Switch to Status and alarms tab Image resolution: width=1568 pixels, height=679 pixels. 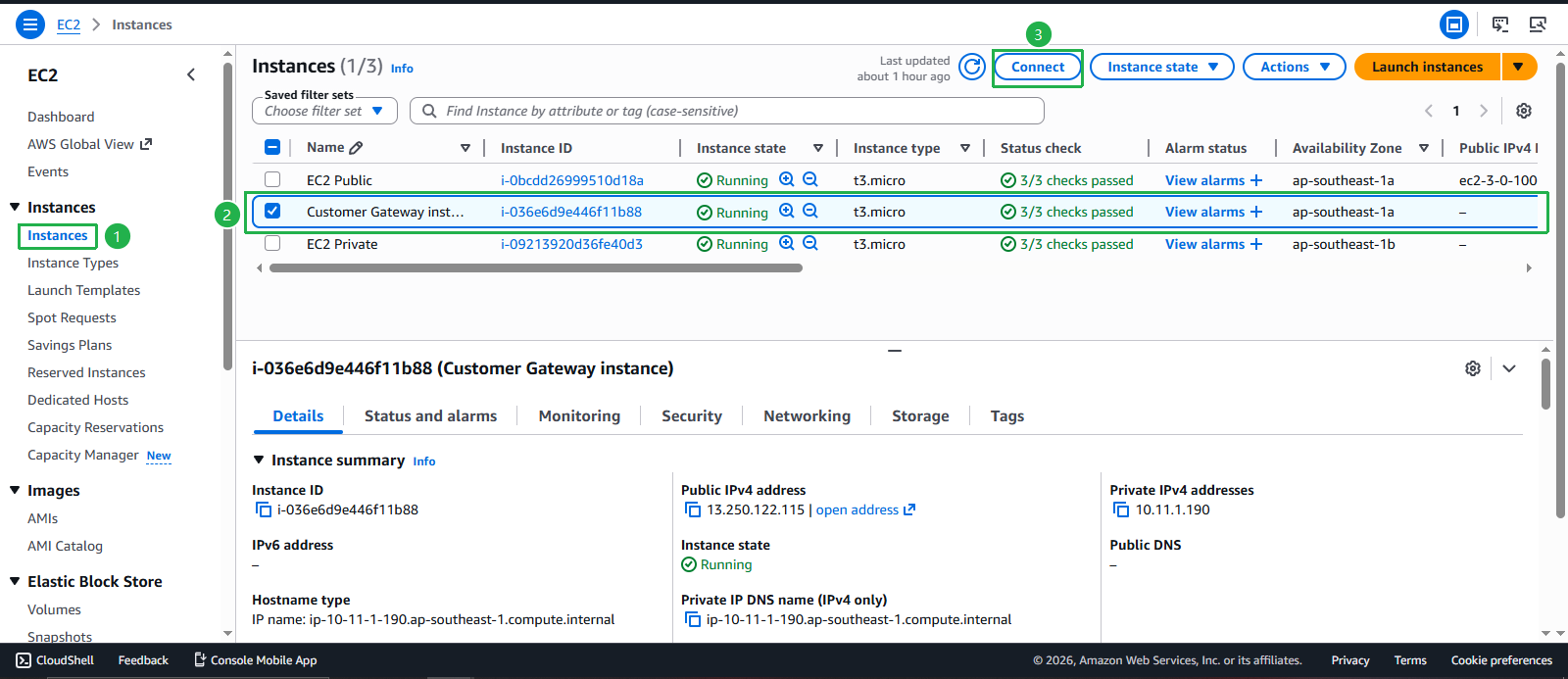pos(430,416)
